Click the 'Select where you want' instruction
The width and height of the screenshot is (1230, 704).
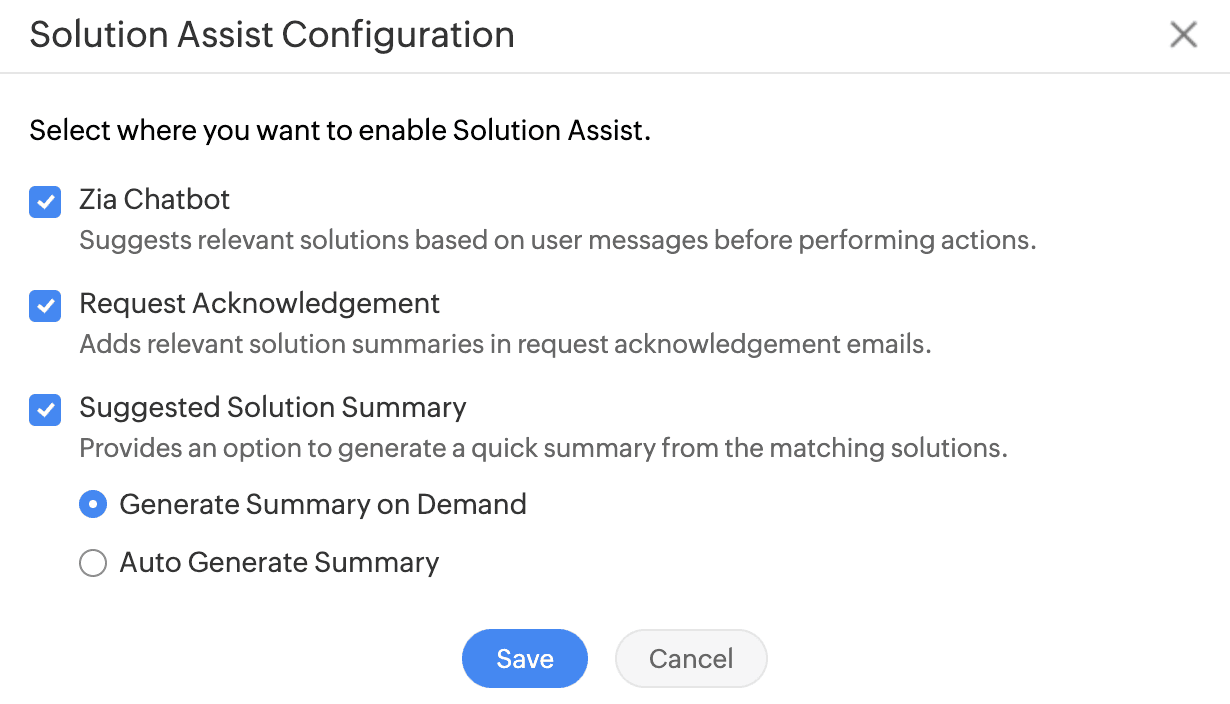click(340, 131)
